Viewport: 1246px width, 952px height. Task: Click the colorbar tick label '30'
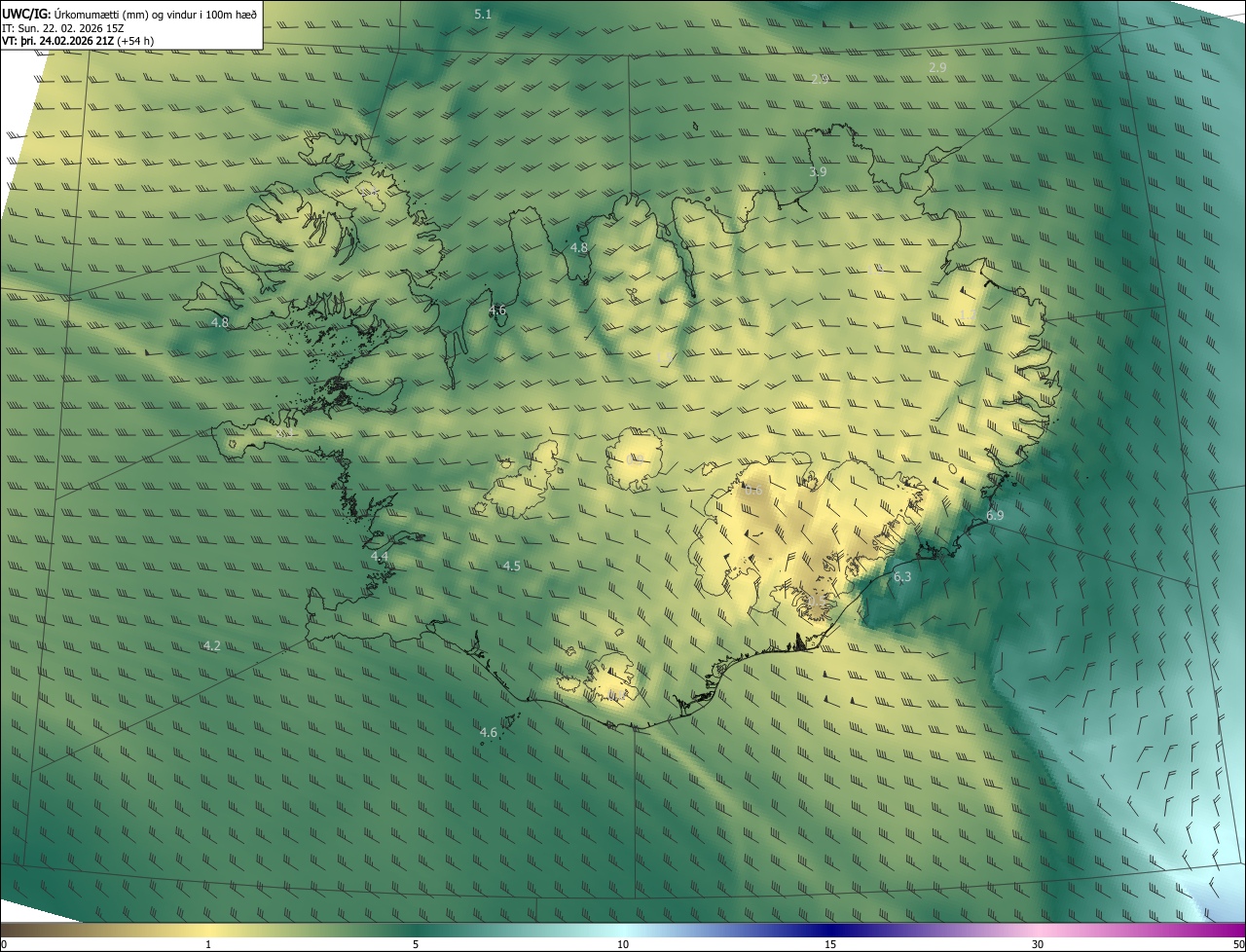(1038, 944)
